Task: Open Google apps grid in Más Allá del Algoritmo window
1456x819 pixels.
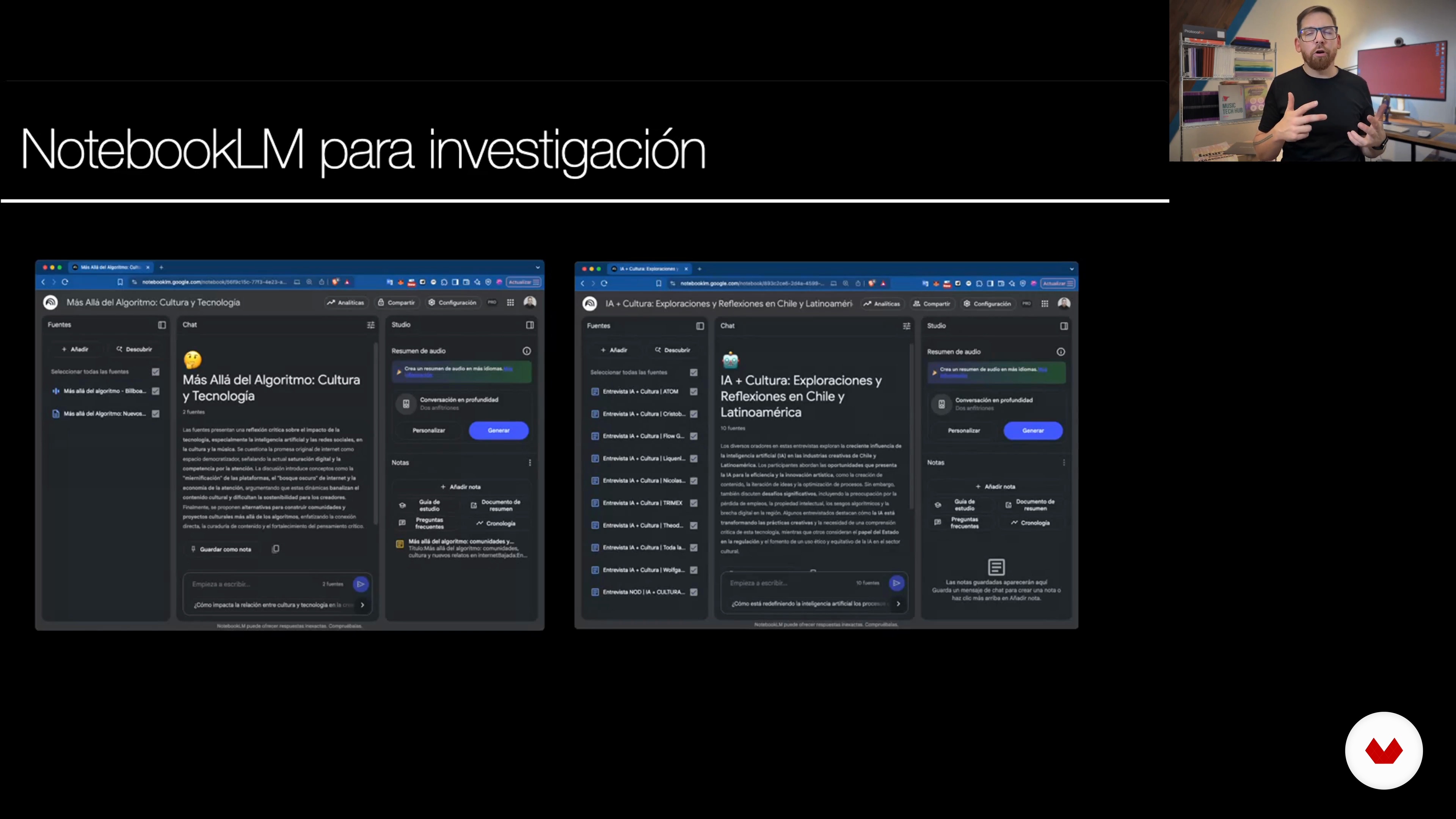Action: click(510, 303)
